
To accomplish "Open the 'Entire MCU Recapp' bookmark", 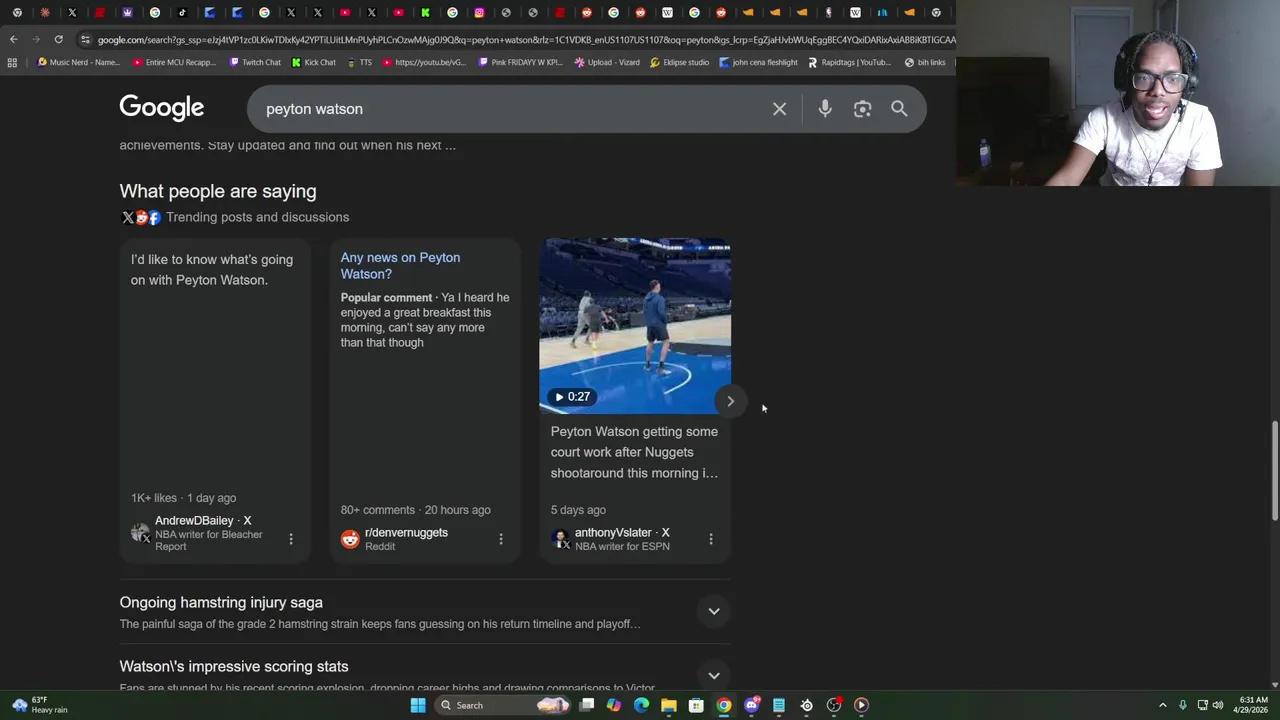I will coord(174,62).
